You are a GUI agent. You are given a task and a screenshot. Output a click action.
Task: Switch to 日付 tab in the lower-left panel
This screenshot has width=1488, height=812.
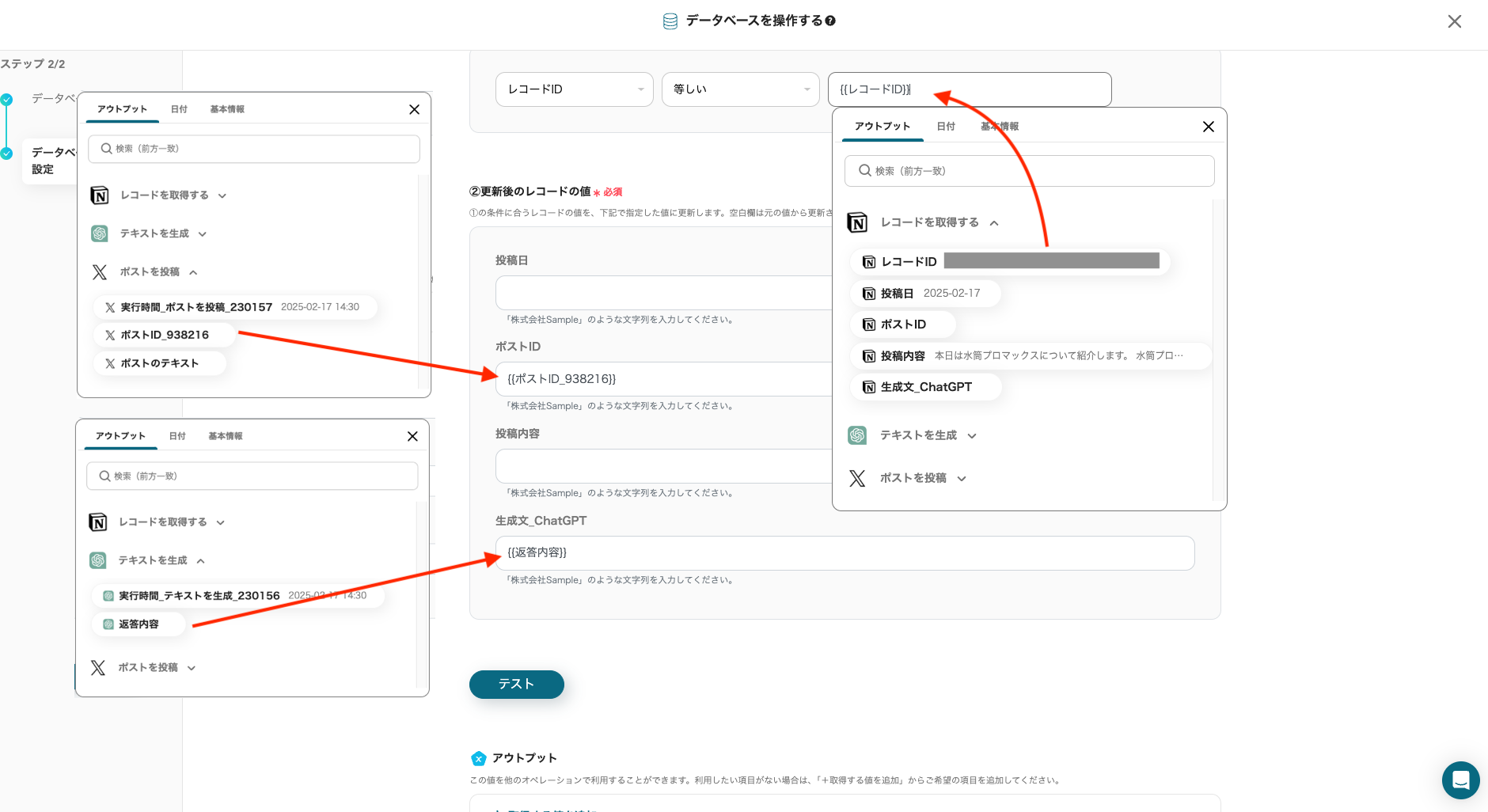point(178,436)
